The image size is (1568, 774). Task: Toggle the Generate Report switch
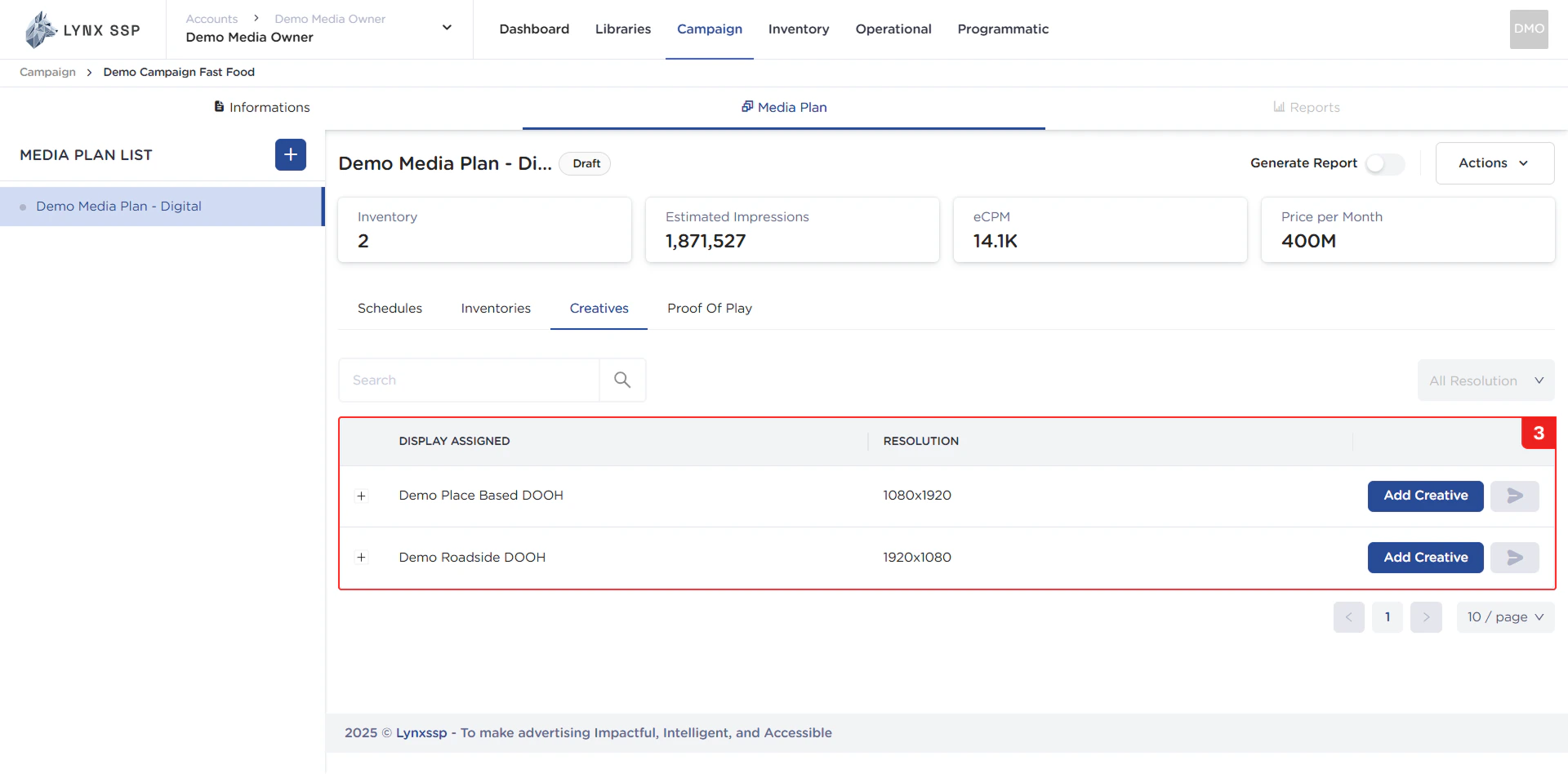[x=1385, y=163]
